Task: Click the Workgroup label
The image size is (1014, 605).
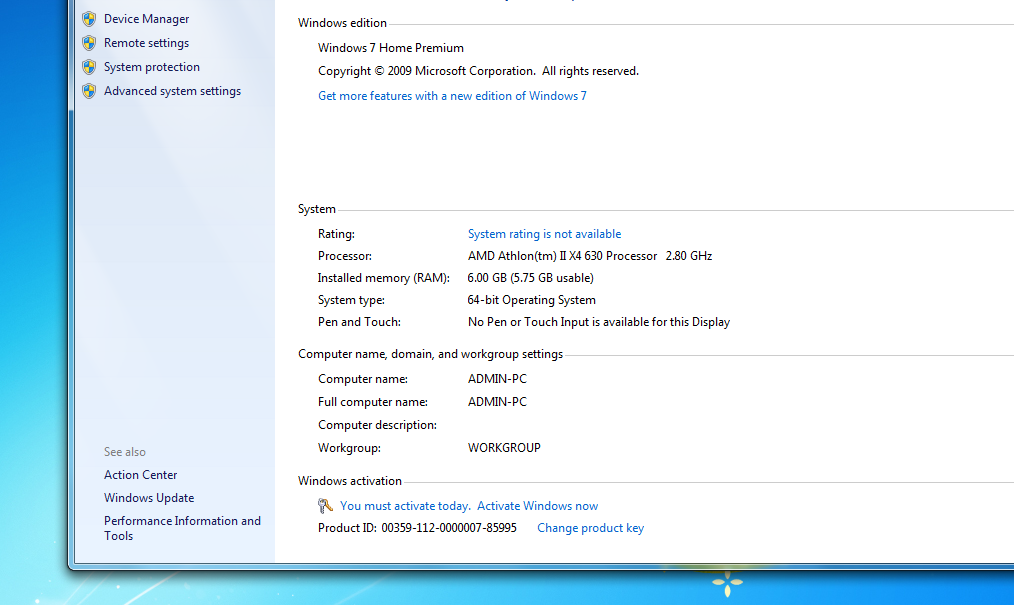Action: (x=349, y=448)
